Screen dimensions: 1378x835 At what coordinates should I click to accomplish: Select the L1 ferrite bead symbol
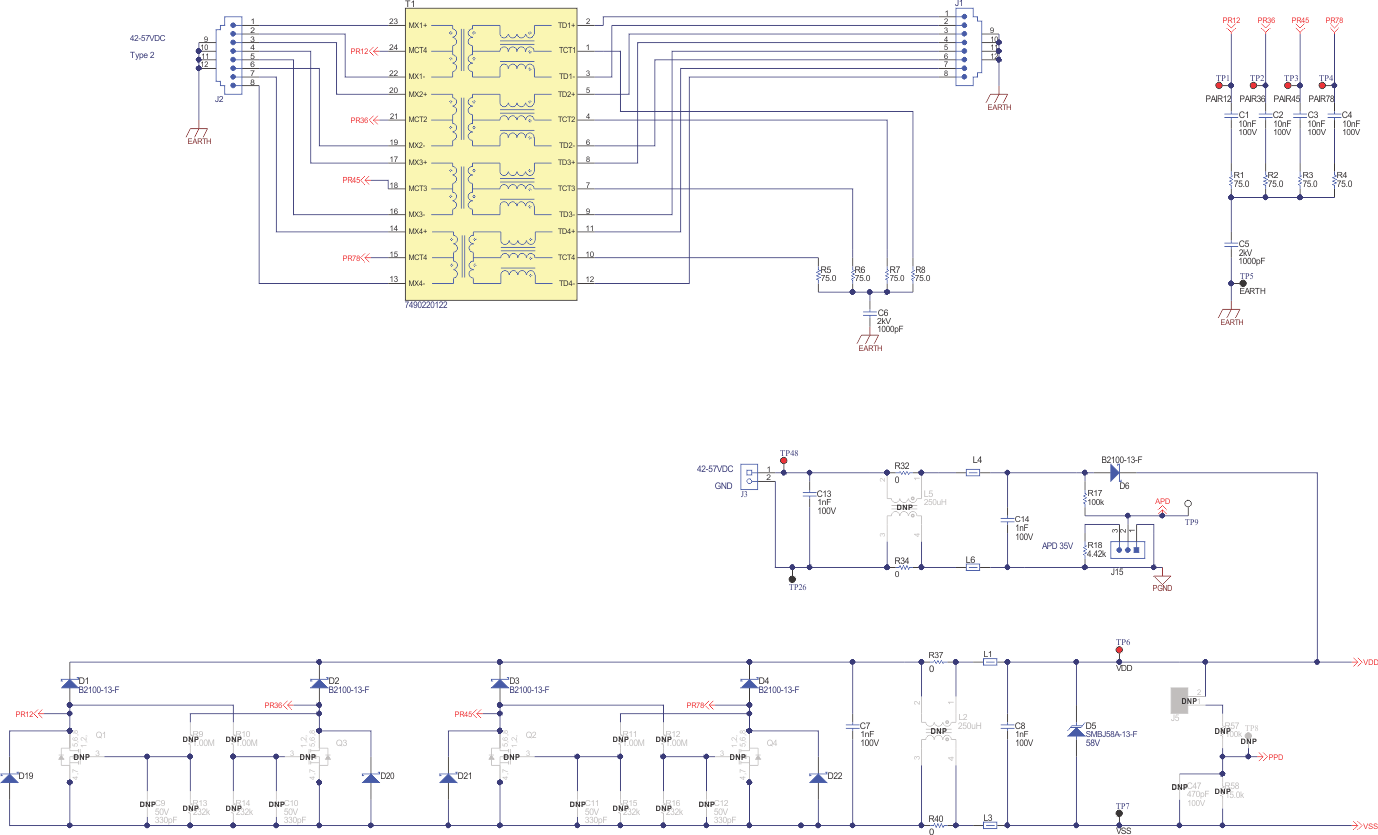click(x=989, y=662)
